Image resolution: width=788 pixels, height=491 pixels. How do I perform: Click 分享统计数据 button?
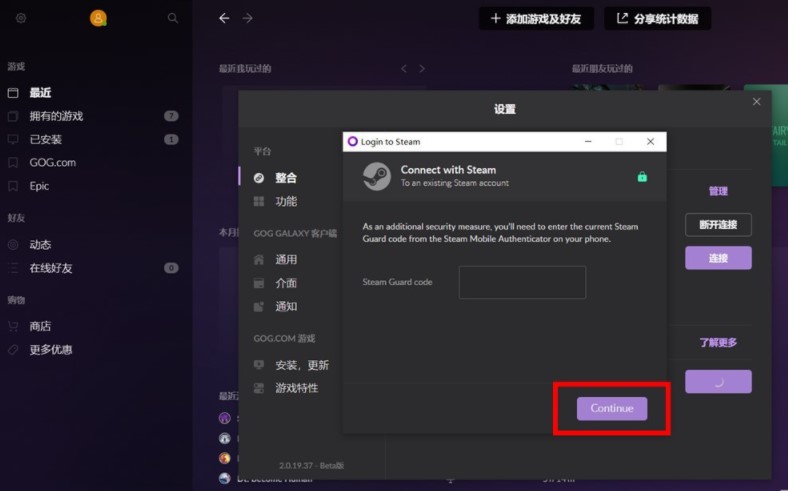pos(657,19)
